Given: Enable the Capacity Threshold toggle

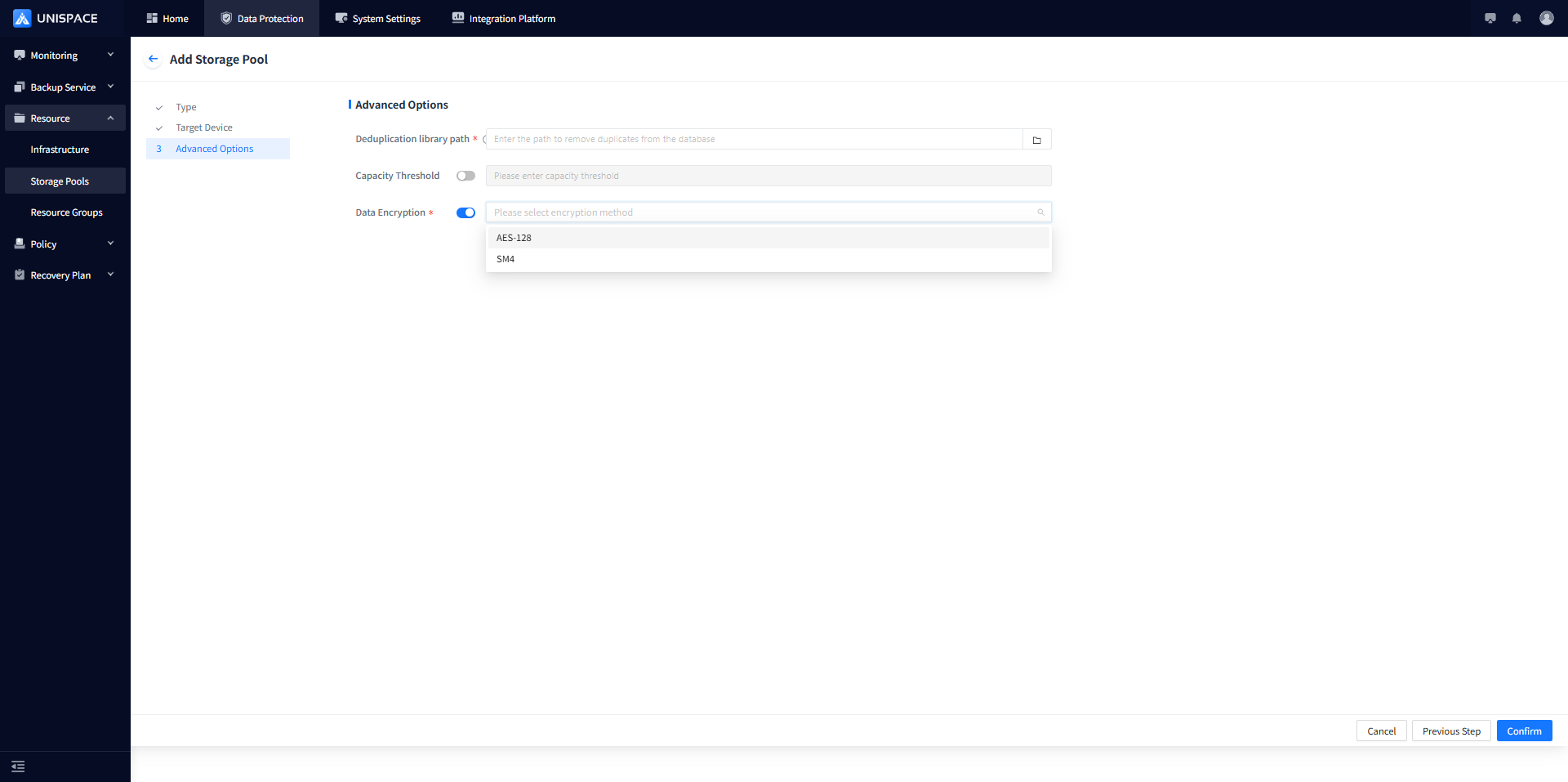Looking at the screenshot, I should [x=465, y=176].
